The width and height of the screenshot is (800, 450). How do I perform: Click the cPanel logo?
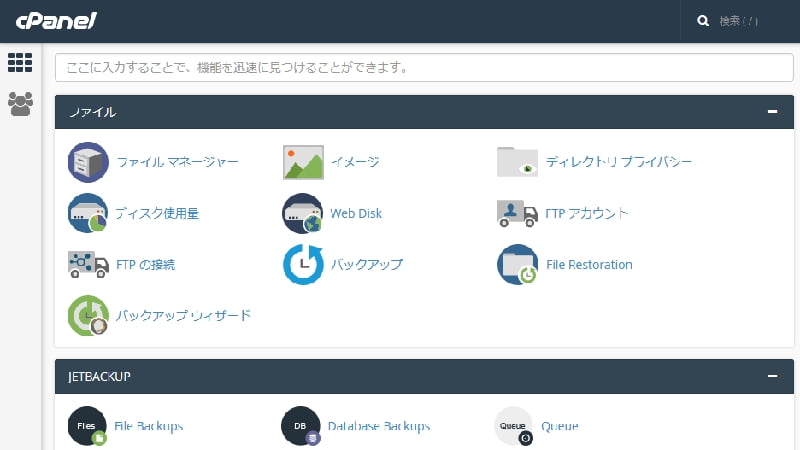(56, 20)
